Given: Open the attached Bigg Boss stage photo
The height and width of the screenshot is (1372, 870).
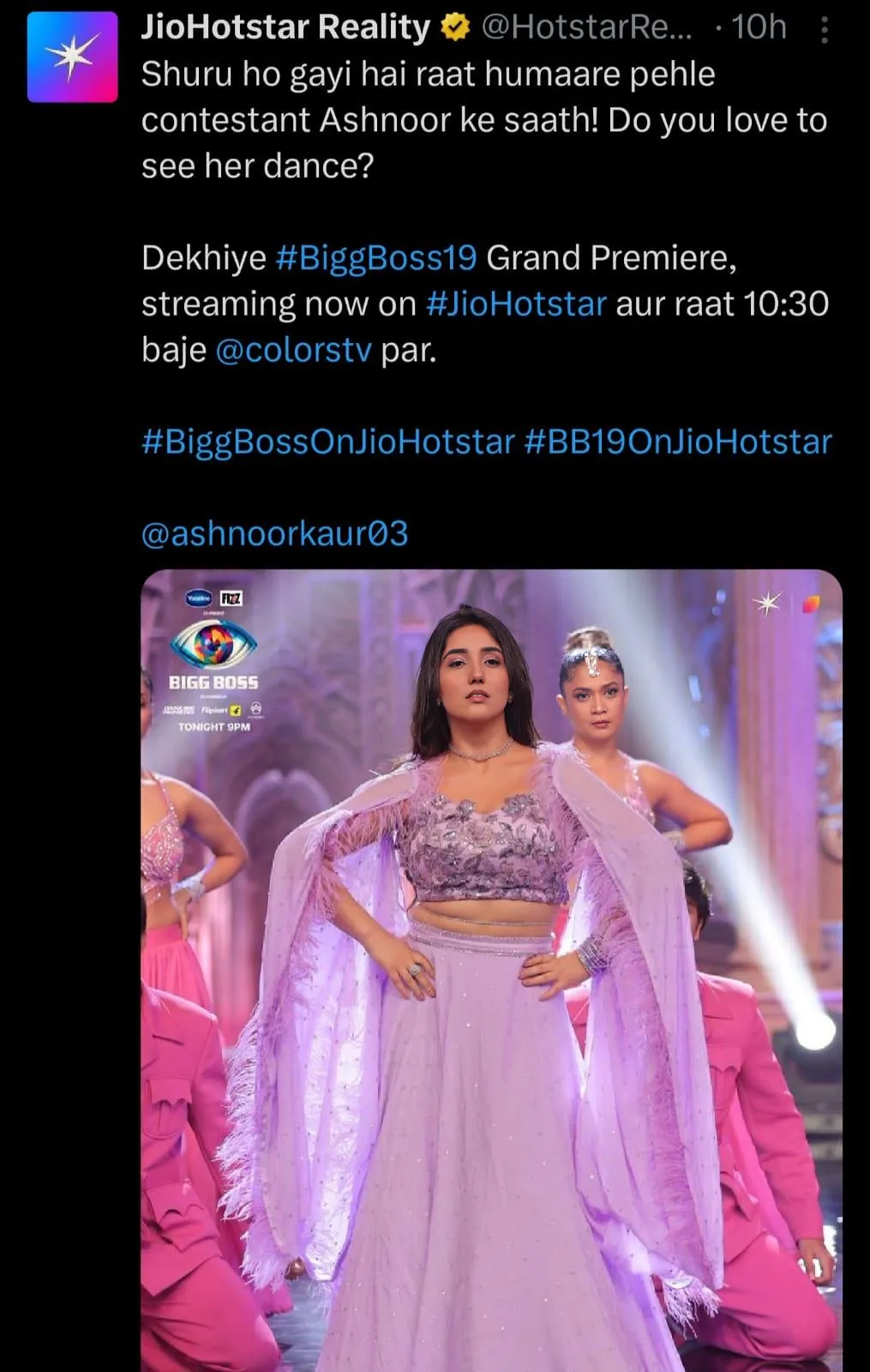Looking at the screenshot, I should [x=491, y=971].
